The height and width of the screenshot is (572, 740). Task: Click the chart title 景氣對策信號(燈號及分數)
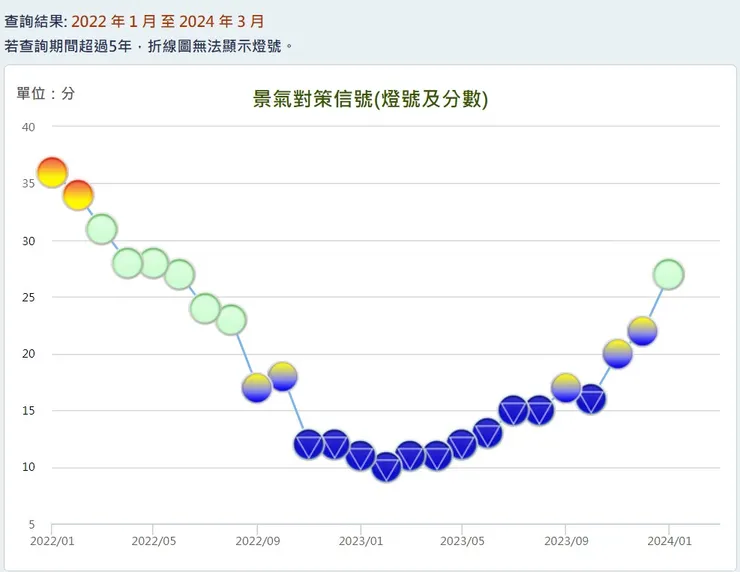pos(370,99)
